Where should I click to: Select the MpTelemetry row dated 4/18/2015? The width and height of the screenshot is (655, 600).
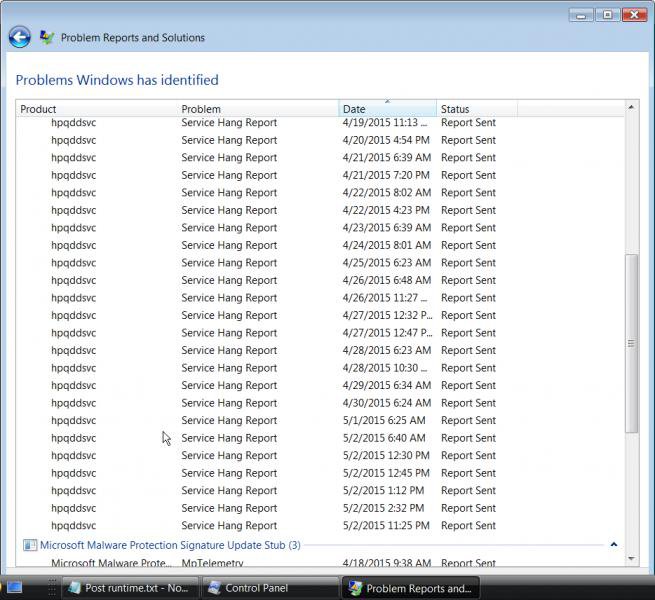point(320,562)
